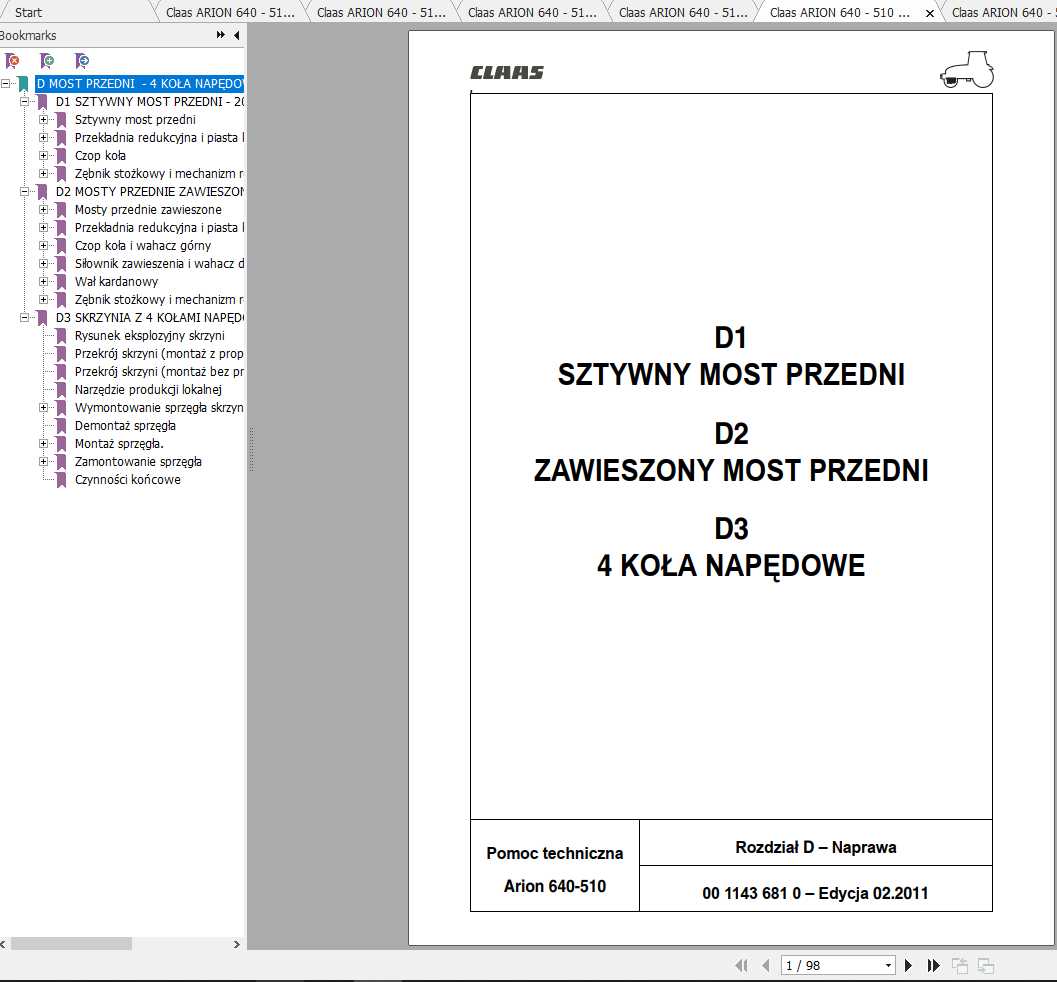Go to the next page

pyautogui.click(x=908, y=965)
